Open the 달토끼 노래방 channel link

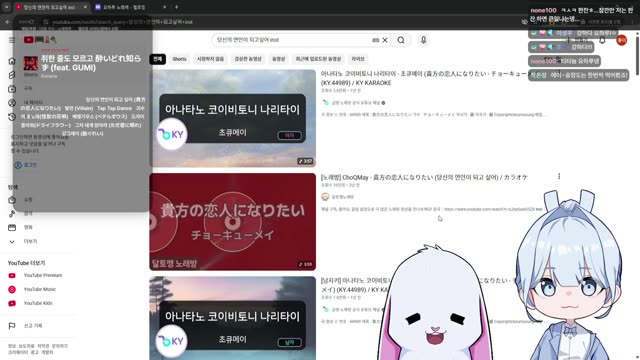point(342,197)
